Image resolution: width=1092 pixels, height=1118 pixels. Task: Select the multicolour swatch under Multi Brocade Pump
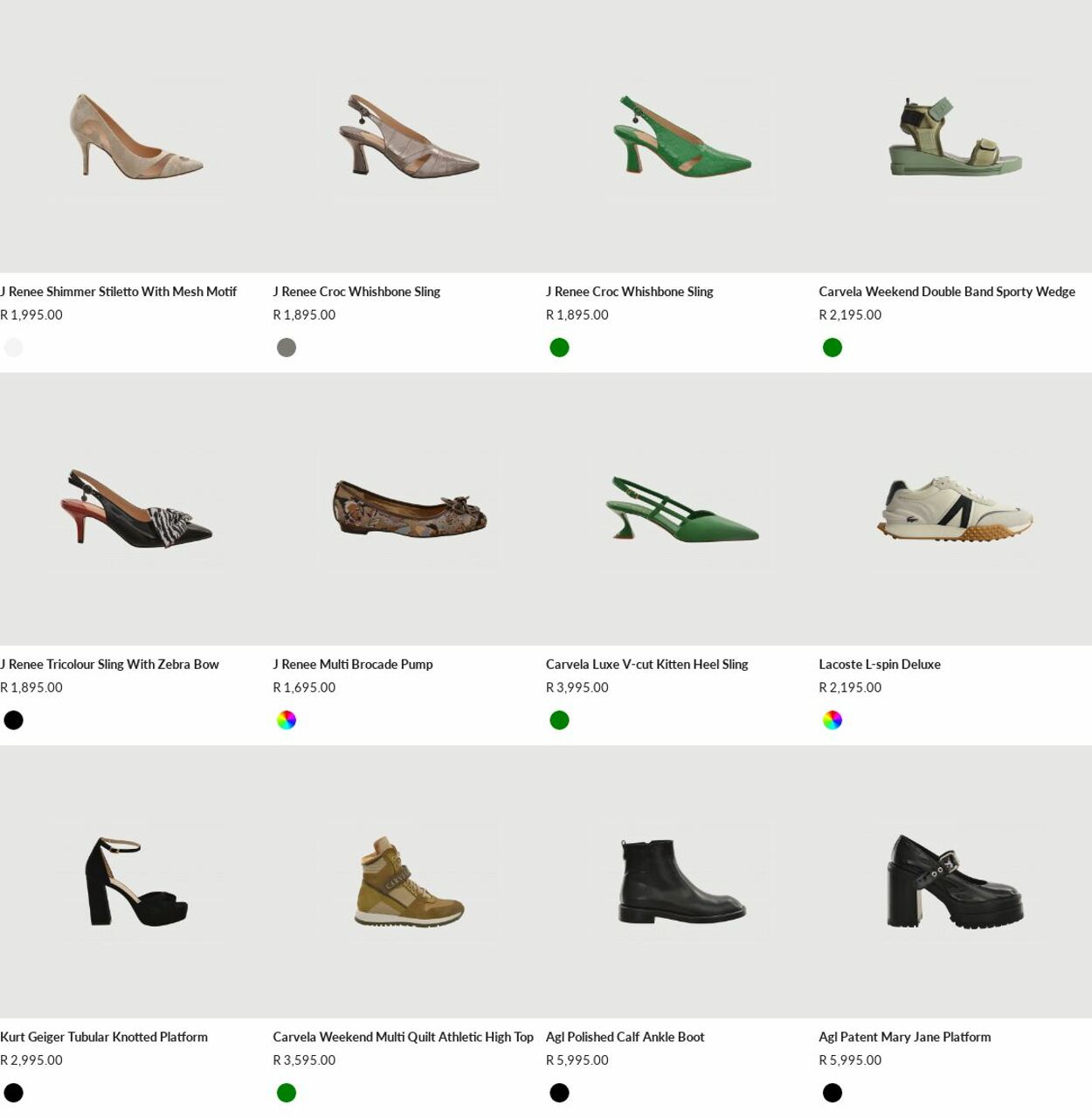pyautogui.click(x=287, y=721)
